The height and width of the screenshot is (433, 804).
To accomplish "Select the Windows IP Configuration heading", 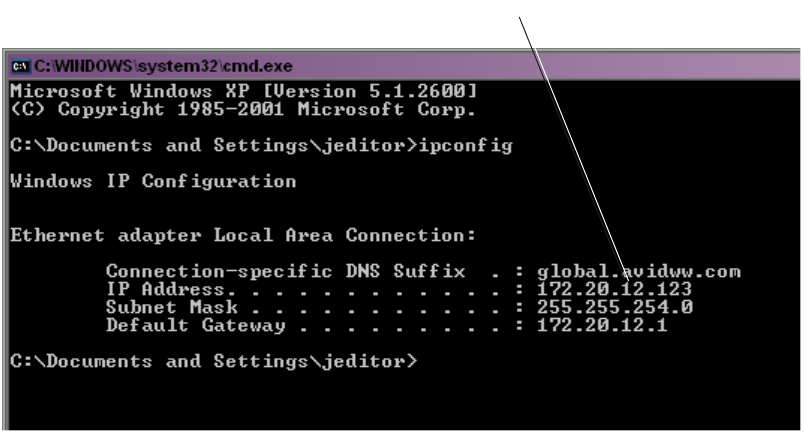I will tap(153, 182).
